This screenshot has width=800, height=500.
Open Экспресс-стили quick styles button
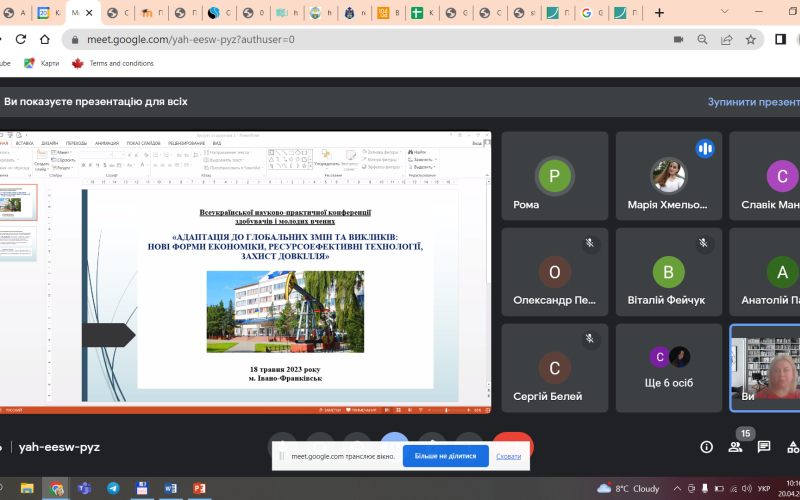click(x=350, y=160)
